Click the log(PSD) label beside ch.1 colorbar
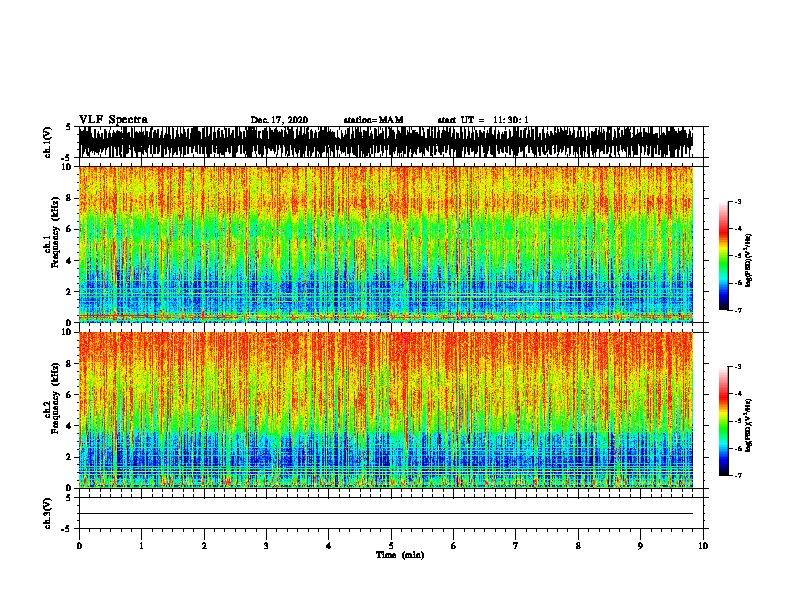792x612 pixels. [x=748, y=260]
